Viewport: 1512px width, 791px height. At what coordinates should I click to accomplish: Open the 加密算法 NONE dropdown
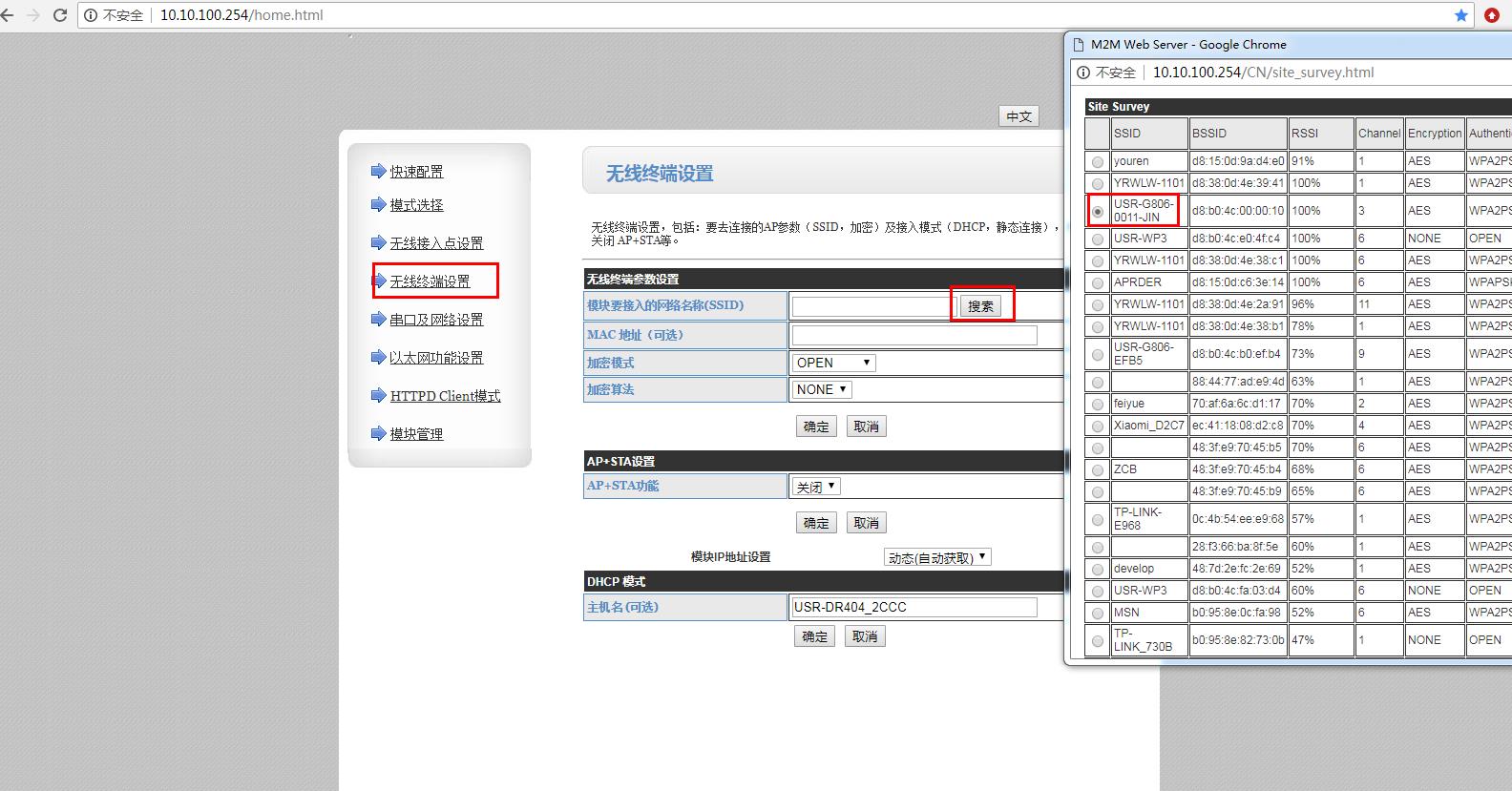point(822,389)
